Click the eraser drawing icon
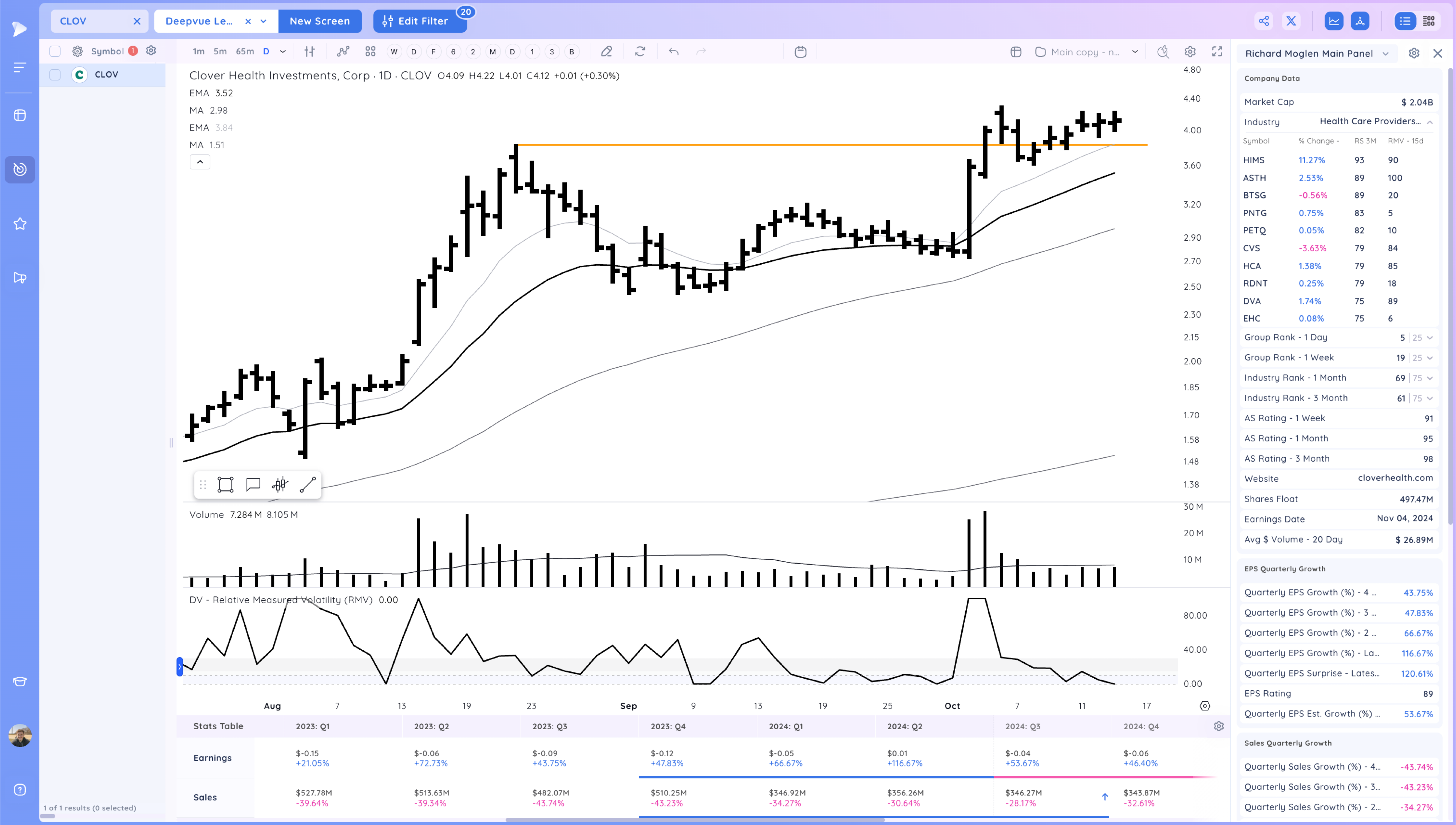 [x=606, y=52]
